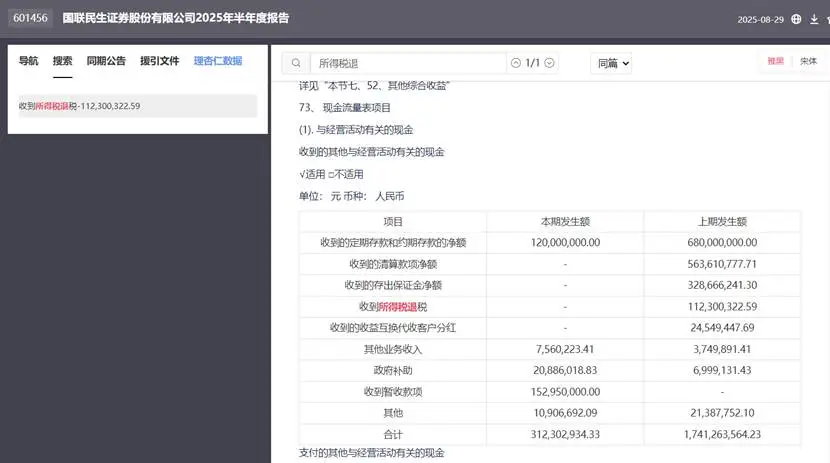The width and height of the screenshot is (830, 463).
Task: Click the row label 其他
Action: (393, 413)
